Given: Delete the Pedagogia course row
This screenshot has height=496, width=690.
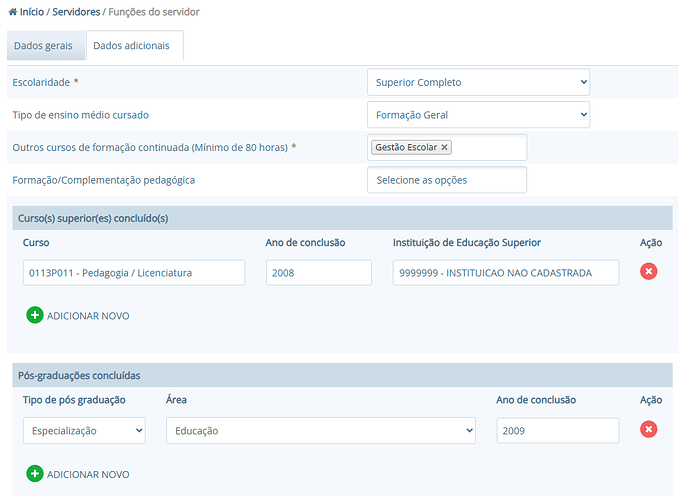Looking at the screenshot, I should pos(649,272).
